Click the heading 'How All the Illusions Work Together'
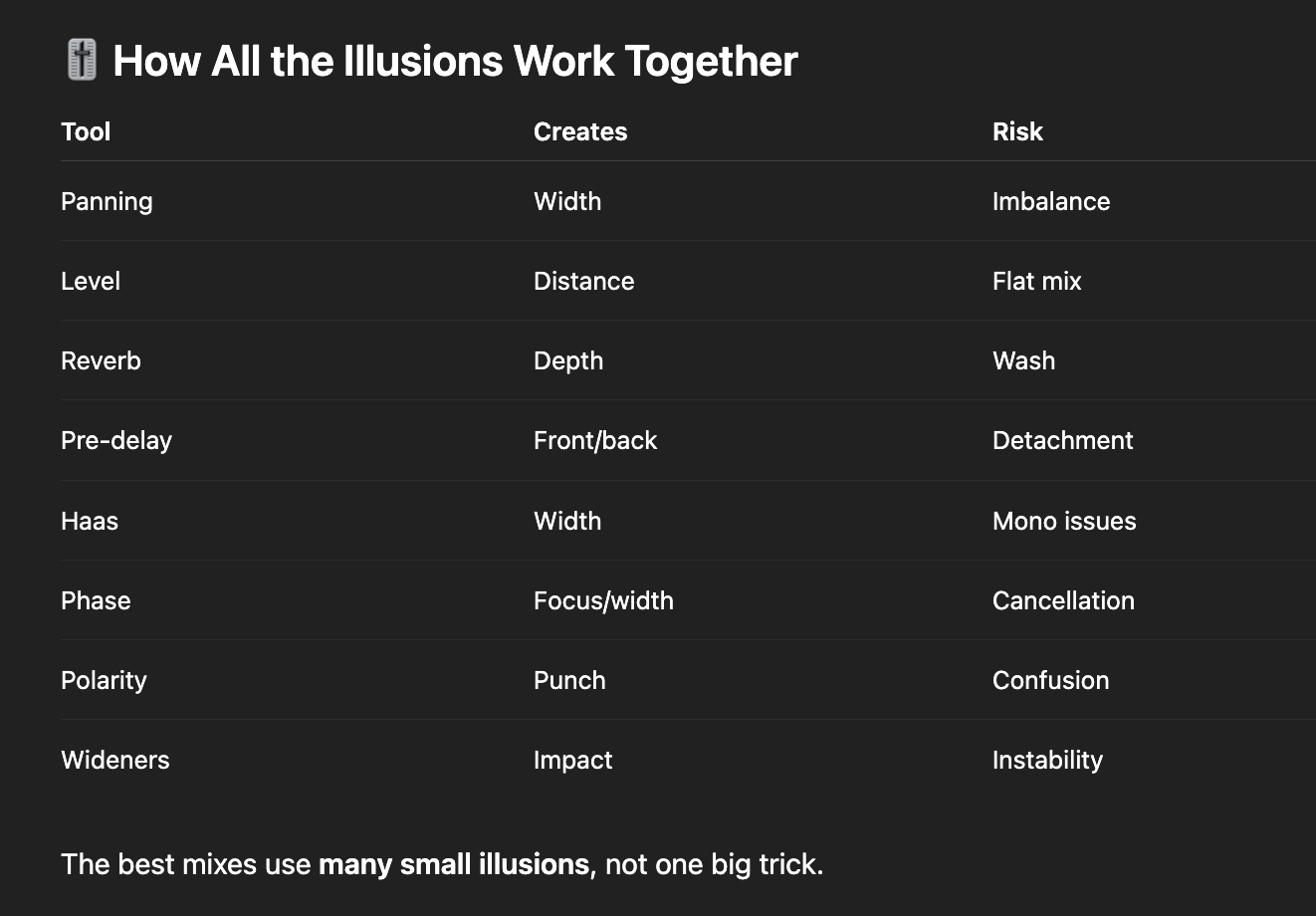The width and height of the screenshot is (1316, 916). pyautogui.click(x=455, y=61)
